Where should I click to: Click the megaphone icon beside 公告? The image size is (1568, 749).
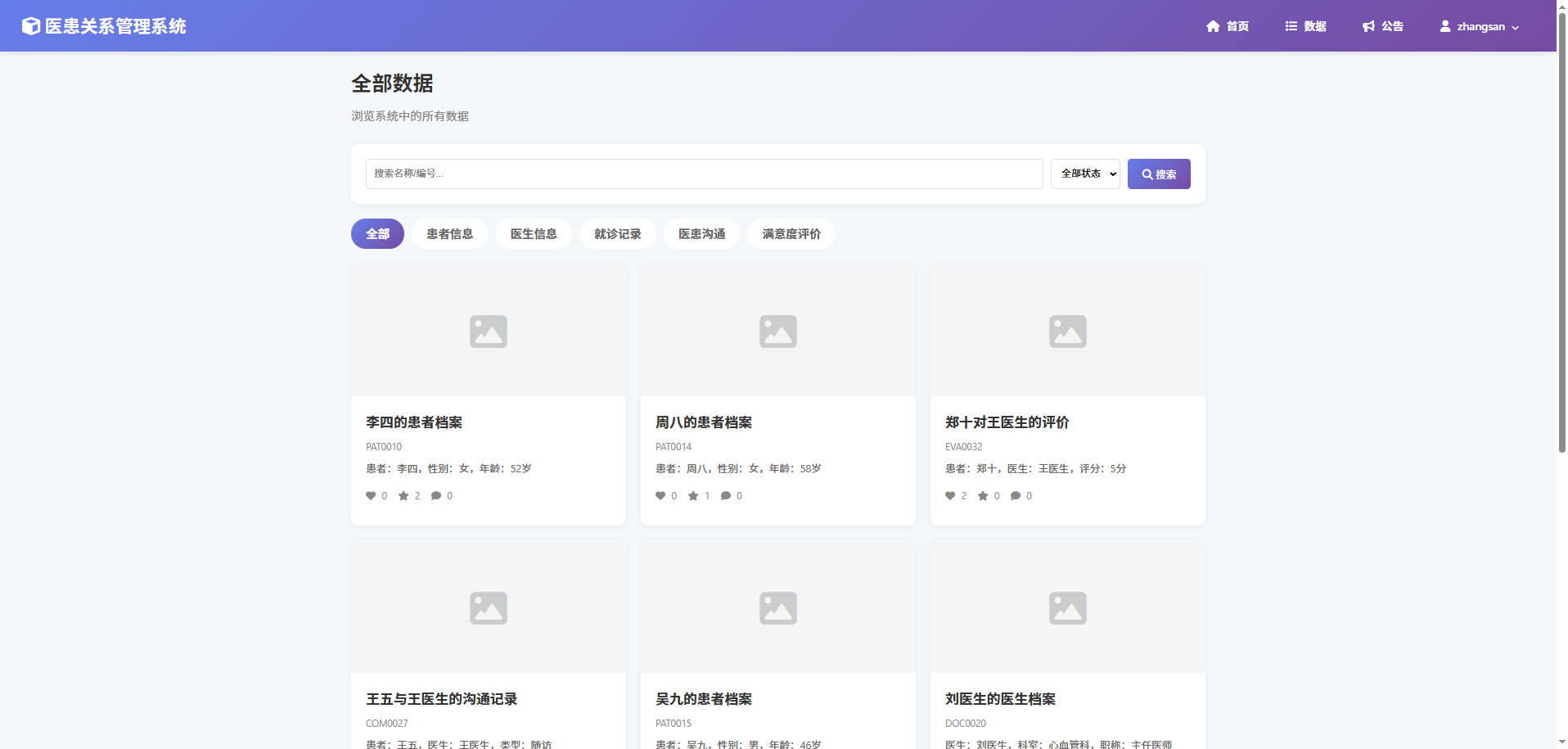(x=1368, y=26)
